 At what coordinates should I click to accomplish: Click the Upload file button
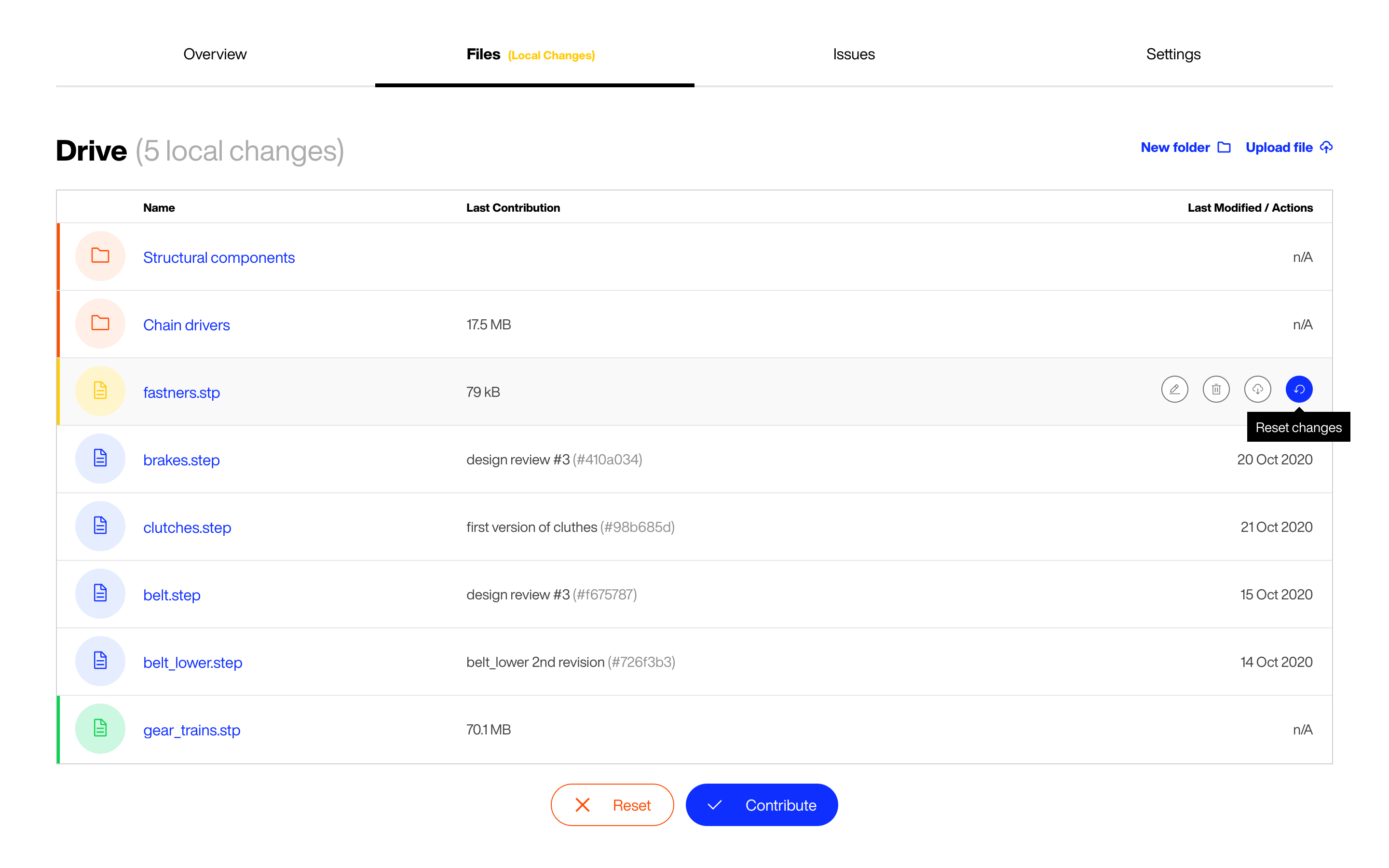[1289, 148]
